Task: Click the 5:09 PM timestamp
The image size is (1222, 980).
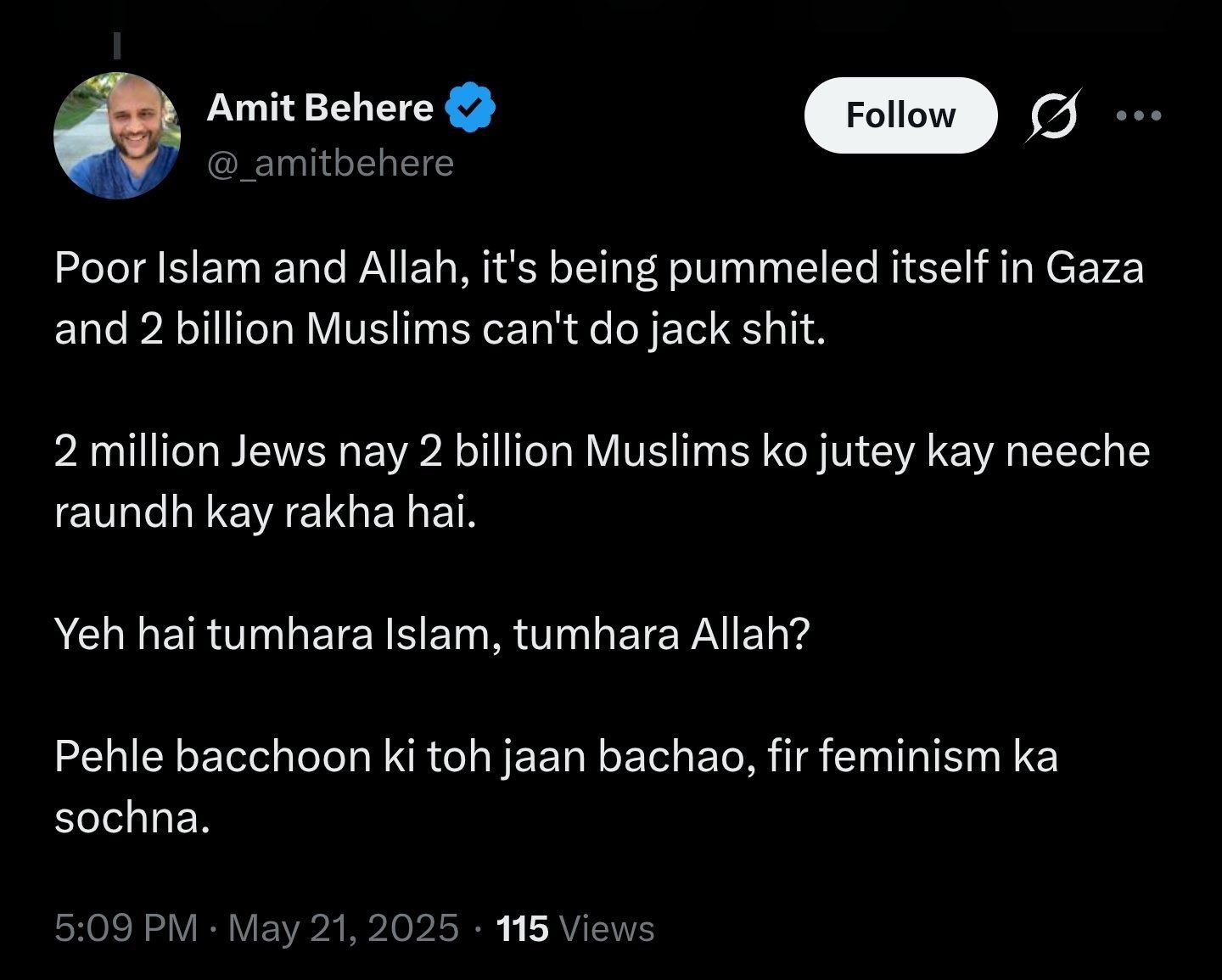Action: (x=126, y=928)
